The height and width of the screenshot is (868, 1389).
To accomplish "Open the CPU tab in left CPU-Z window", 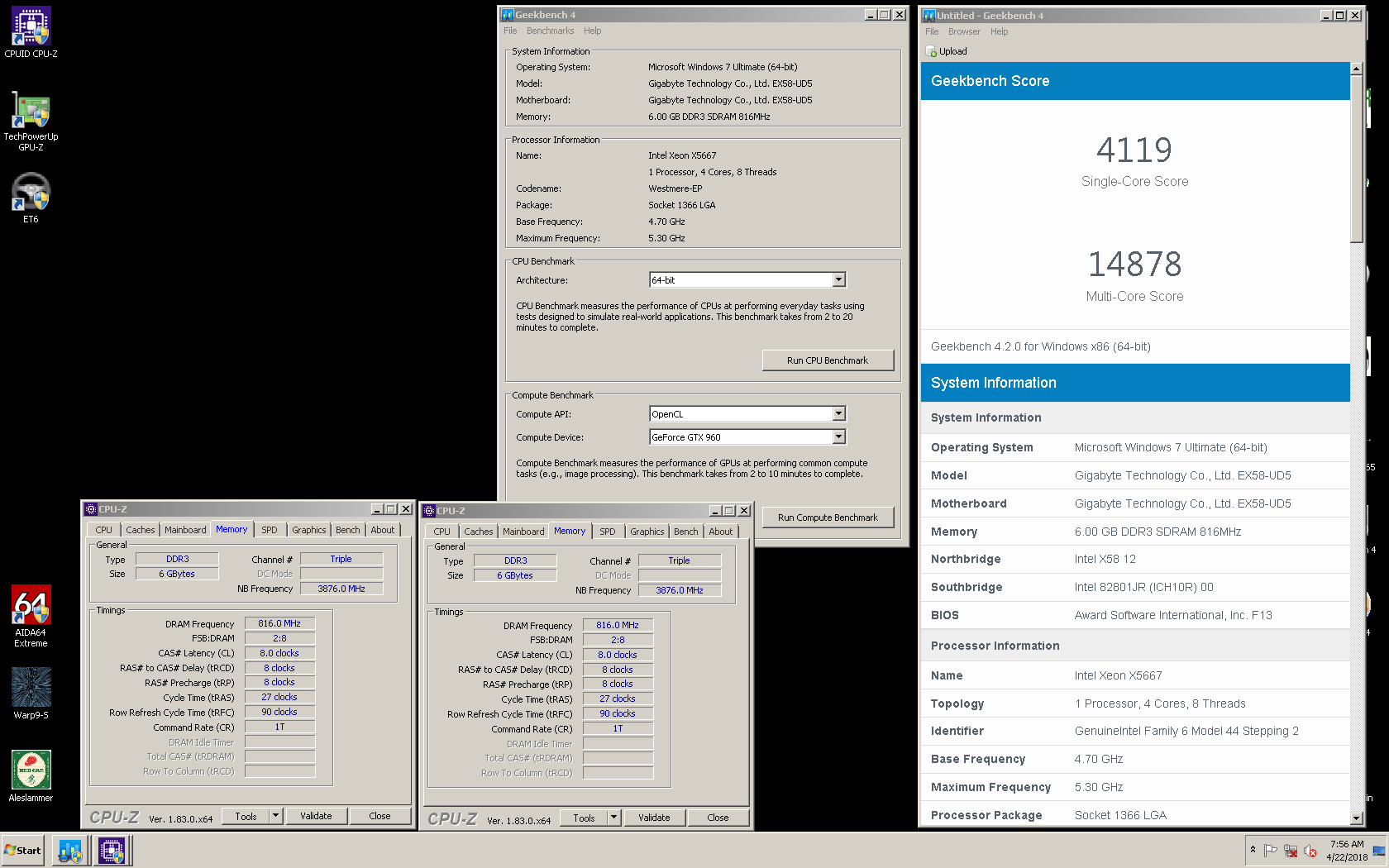I will coord(103,530).
